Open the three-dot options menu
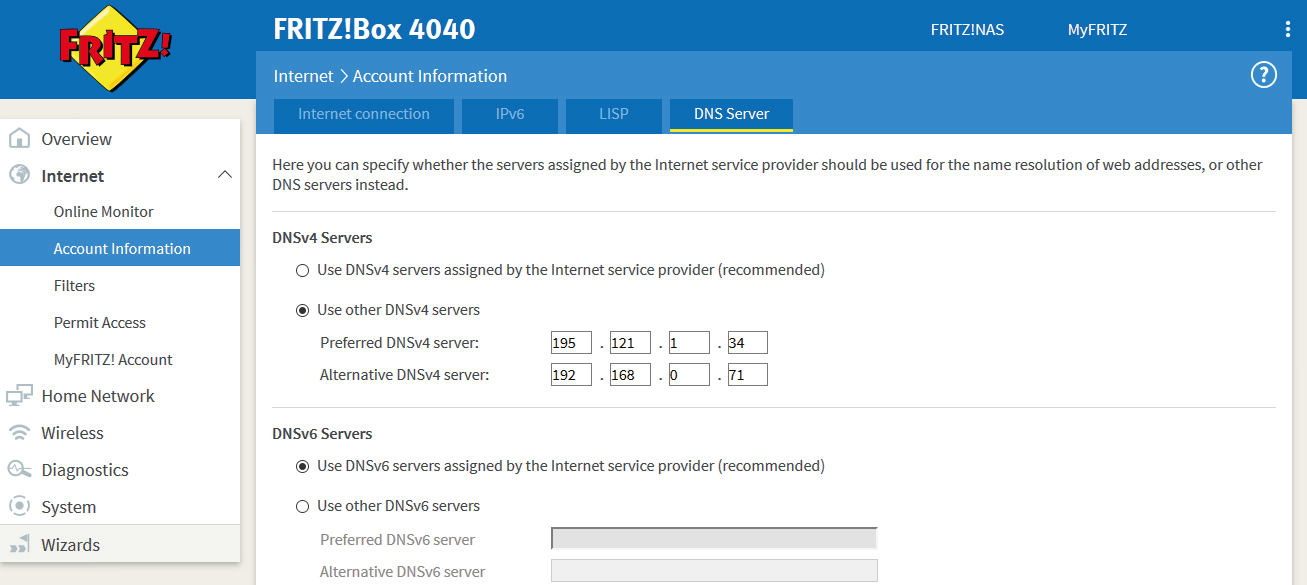This screenshot has width=1307, height=585. tap(1287, 30)
